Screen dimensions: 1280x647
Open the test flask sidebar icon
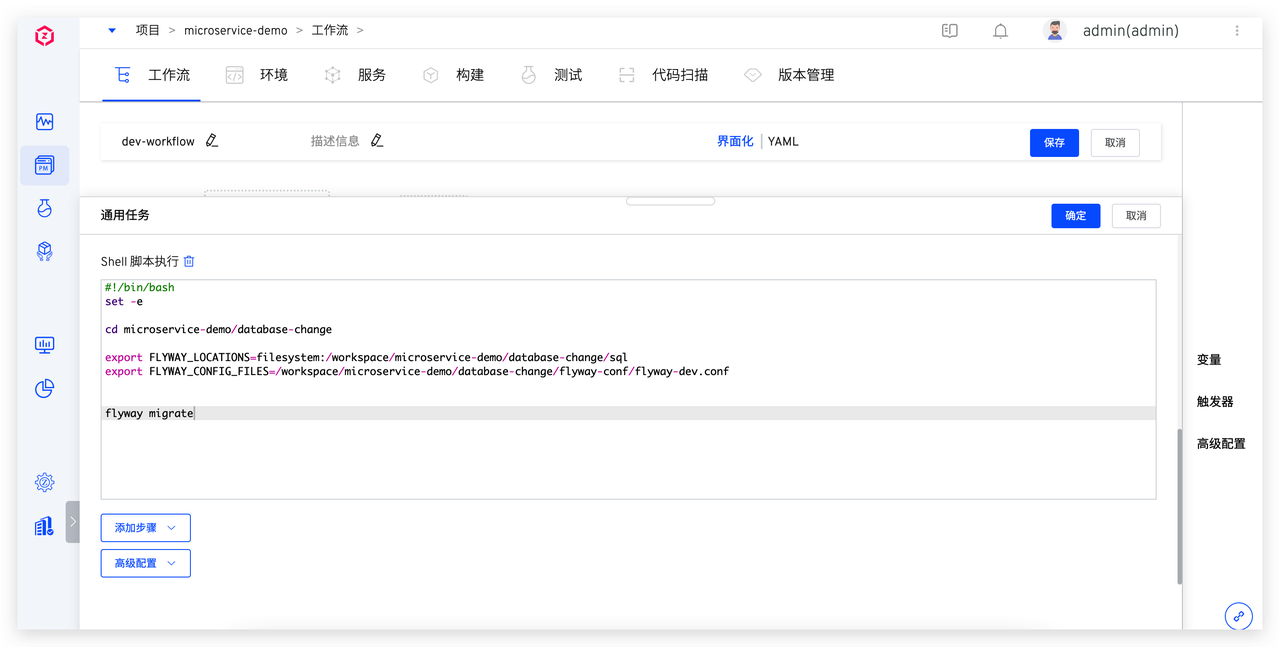[44, 208]
